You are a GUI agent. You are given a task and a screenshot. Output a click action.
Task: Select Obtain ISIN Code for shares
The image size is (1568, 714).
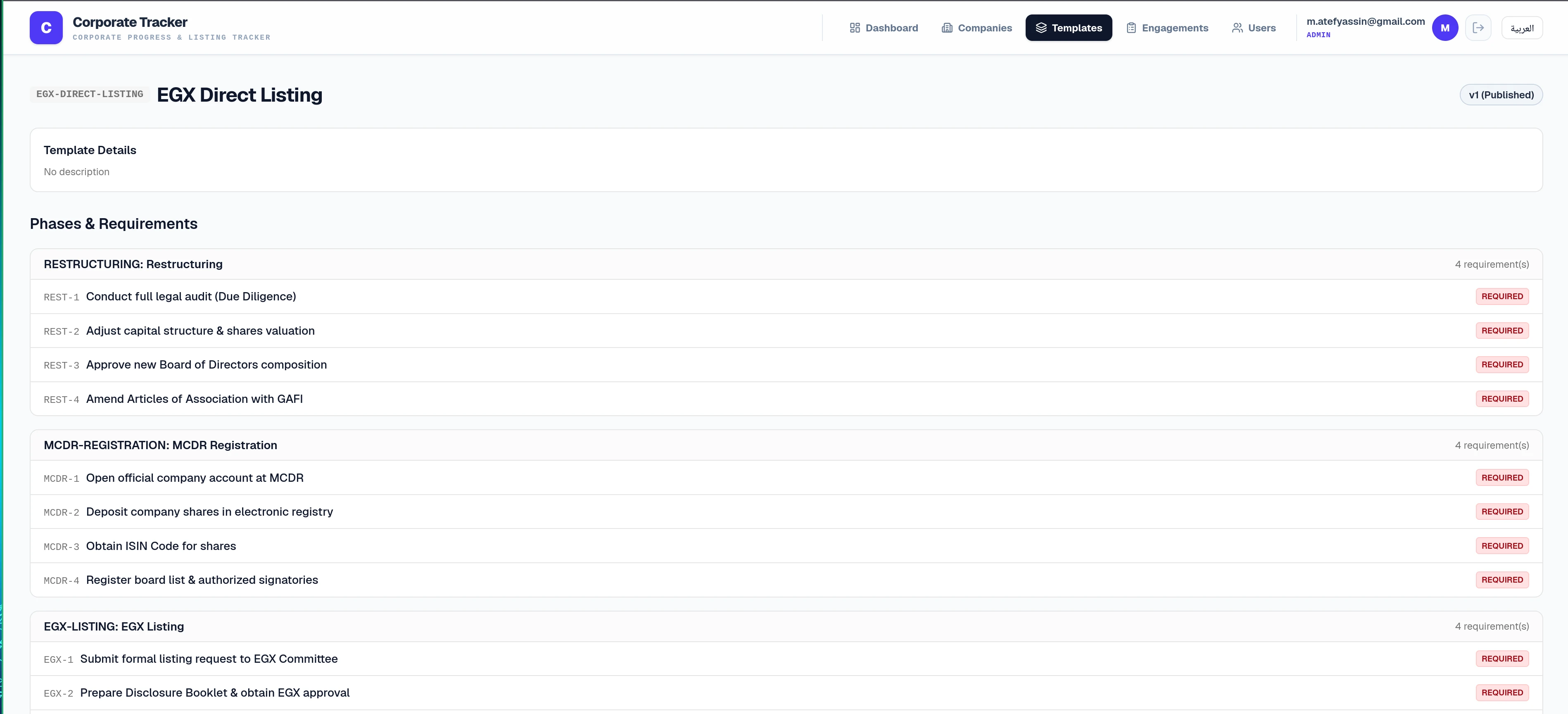point(786,546)
